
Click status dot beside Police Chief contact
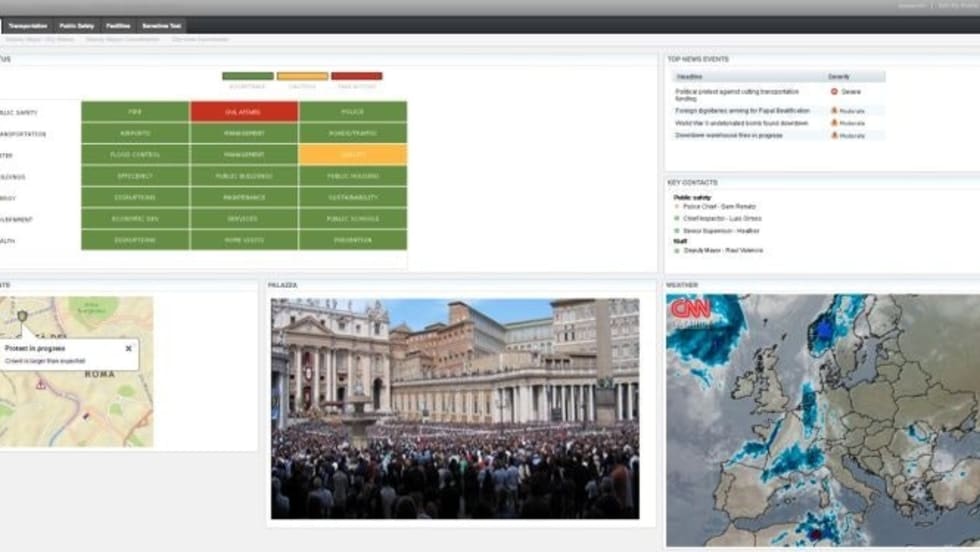pyautogui.click(x=676, y=206)
